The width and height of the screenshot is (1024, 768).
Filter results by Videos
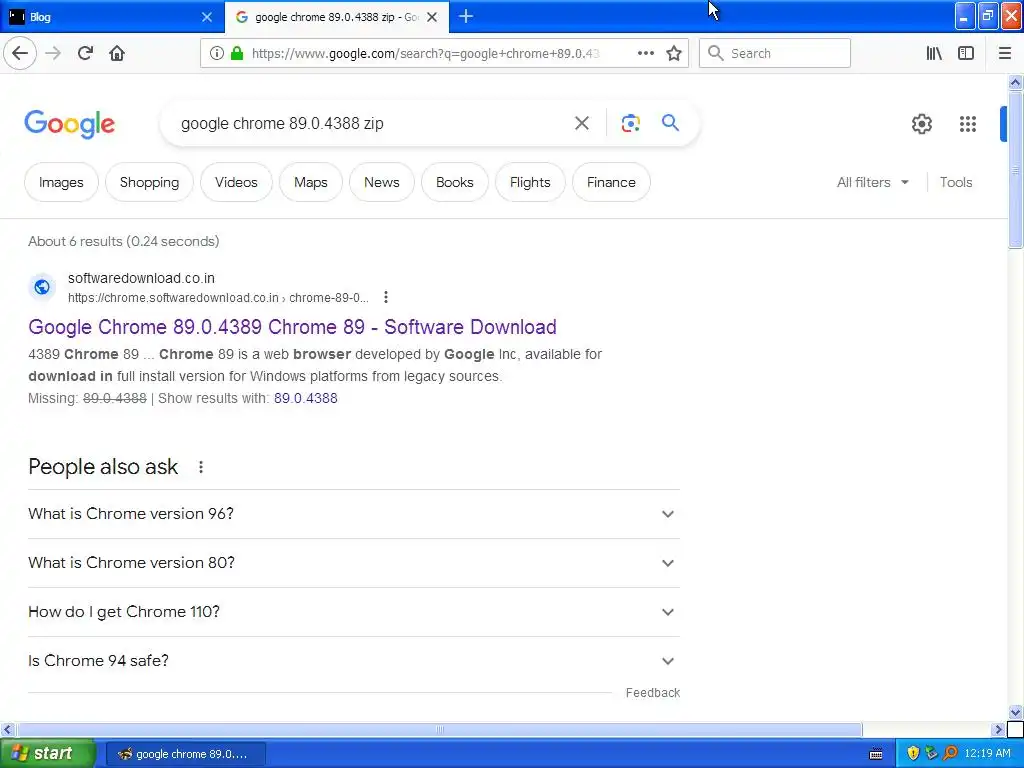pyautogui.click(x=236, y=182)
